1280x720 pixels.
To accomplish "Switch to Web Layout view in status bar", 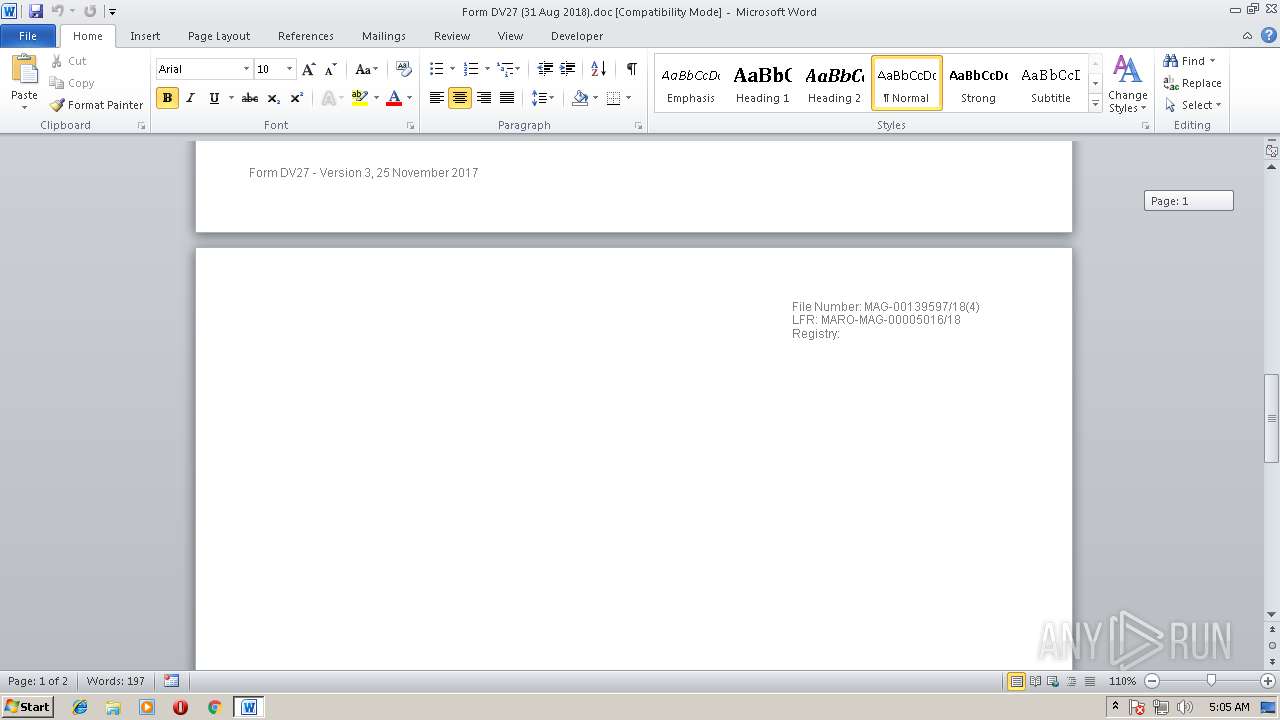I will [1052, 681].
